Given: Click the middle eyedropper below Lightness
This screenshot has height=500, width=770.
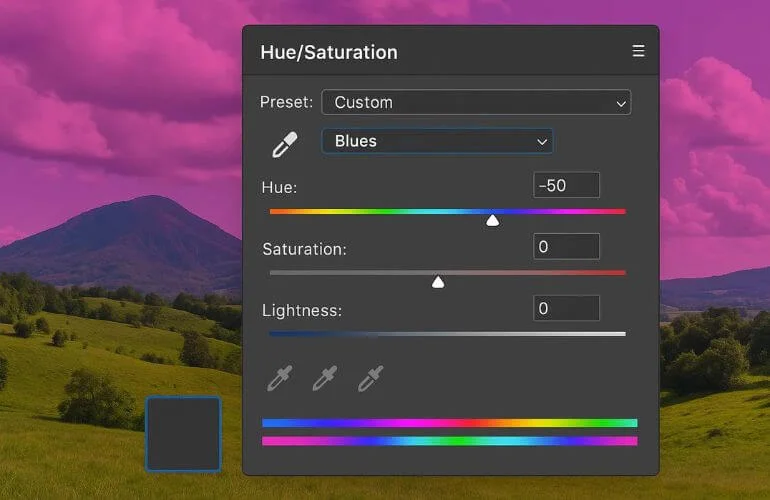Looking at the screenshot, I should (x=325, y=378).
